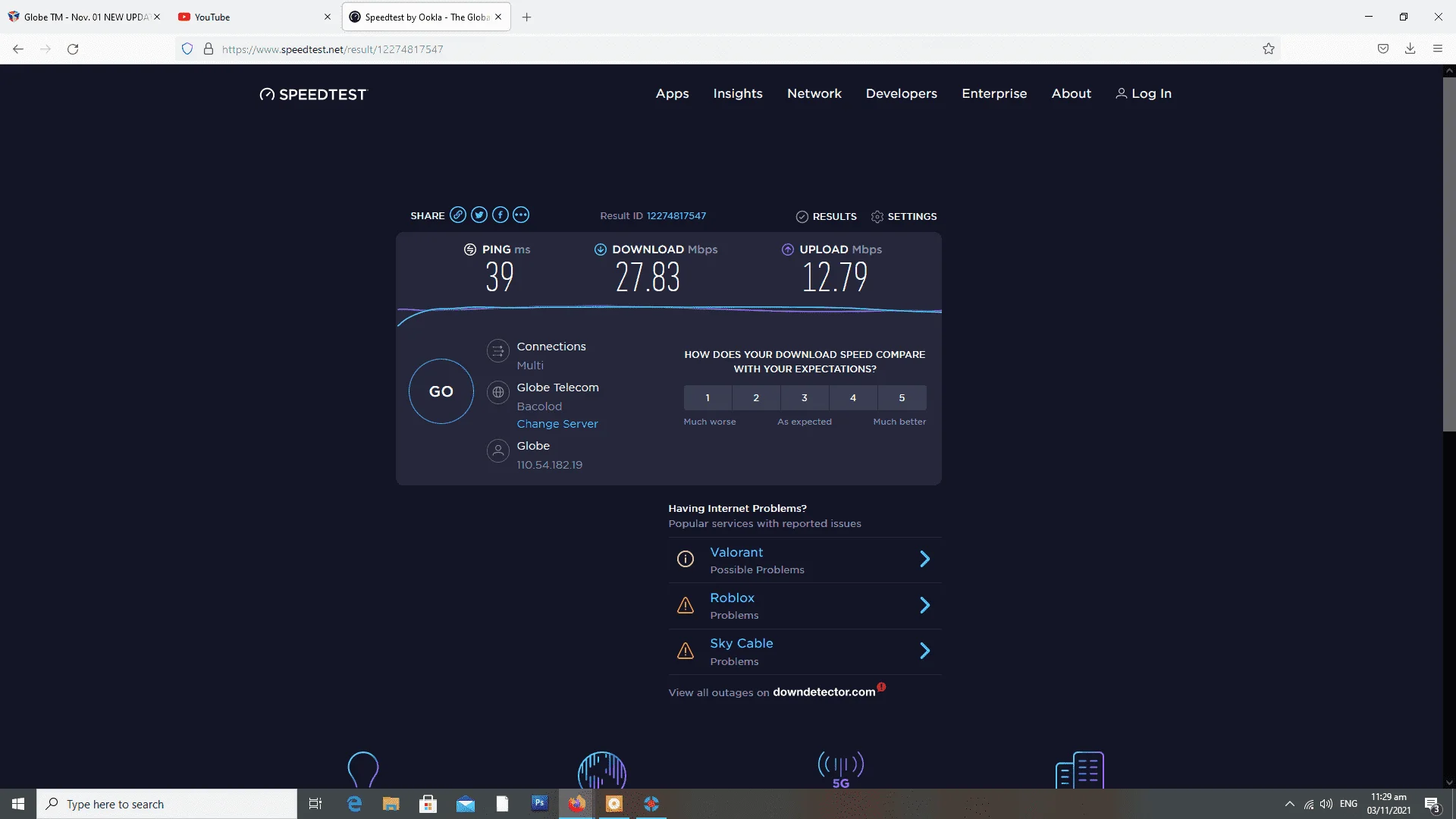Open the Insights menu item
The width and height of the screenshot is (1456, 819).
coord(738,93)
